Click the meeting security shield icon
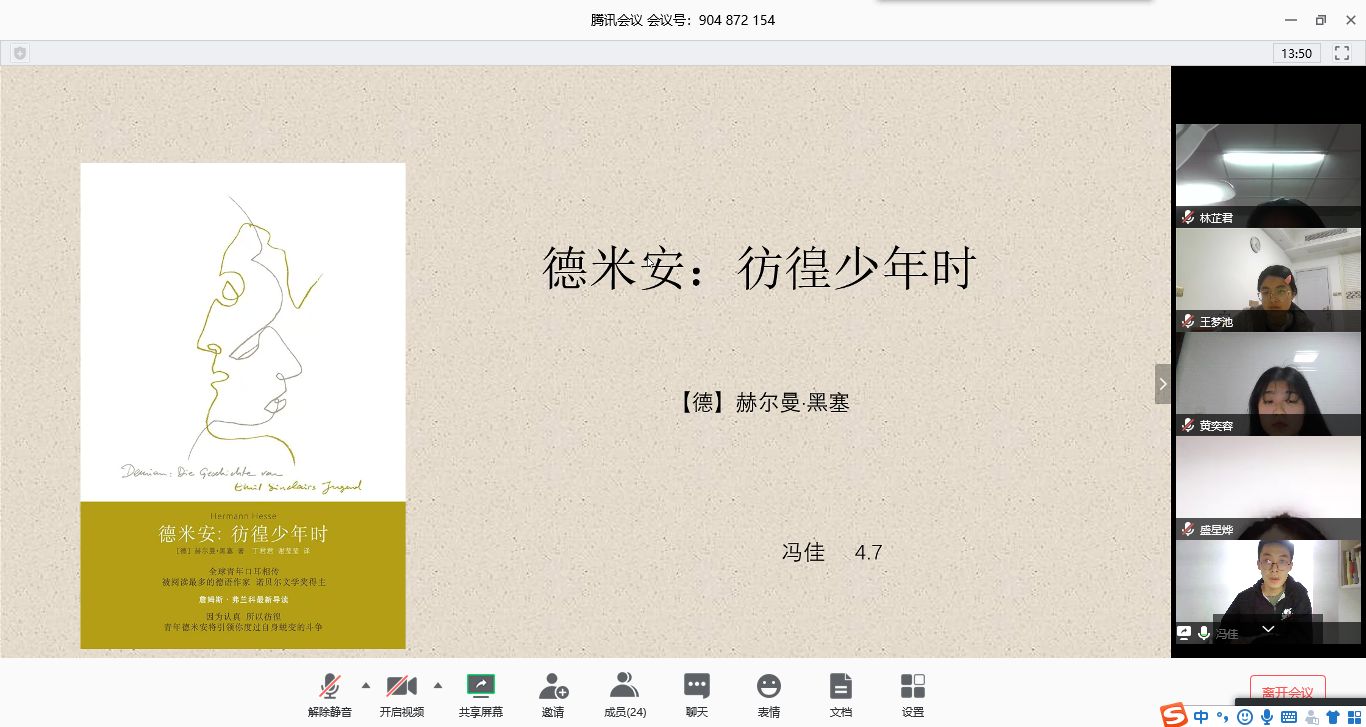The width and height of the screenshot is (1366, 727). point(20,53)
